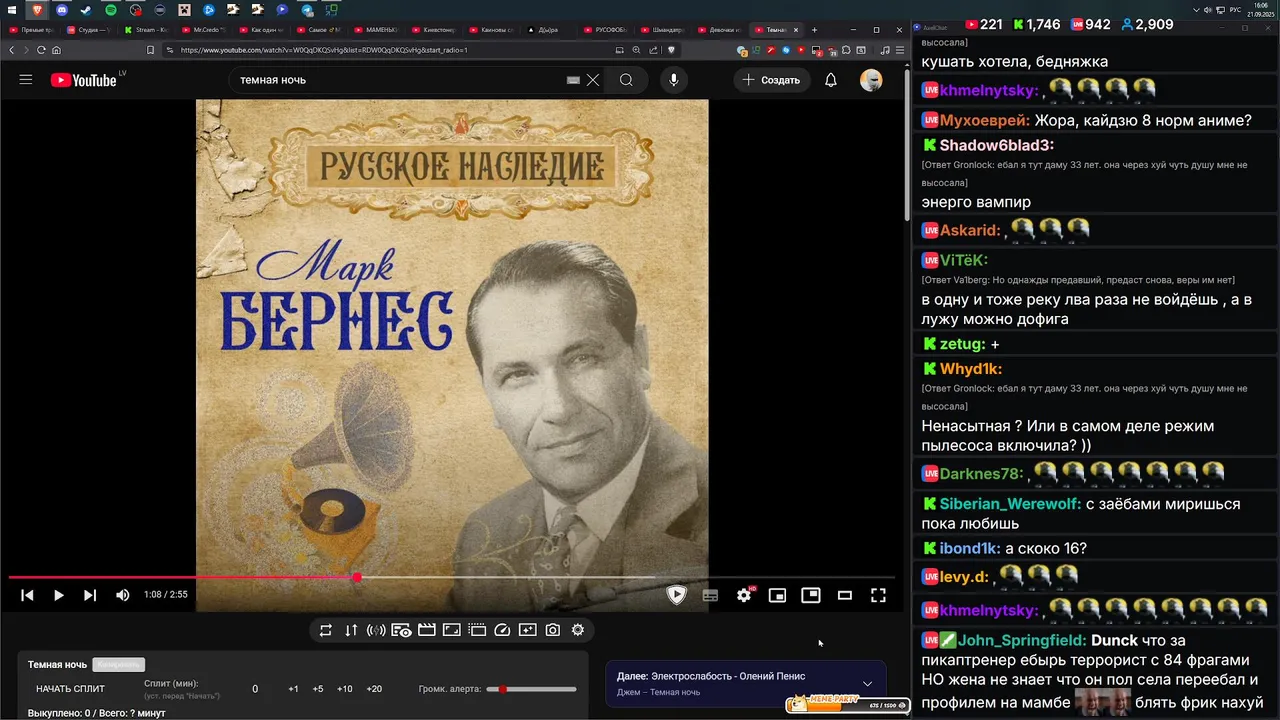The image size is (1280, 720).
Task: Enable miniplayer mode
Action: [x=777, y=595]
